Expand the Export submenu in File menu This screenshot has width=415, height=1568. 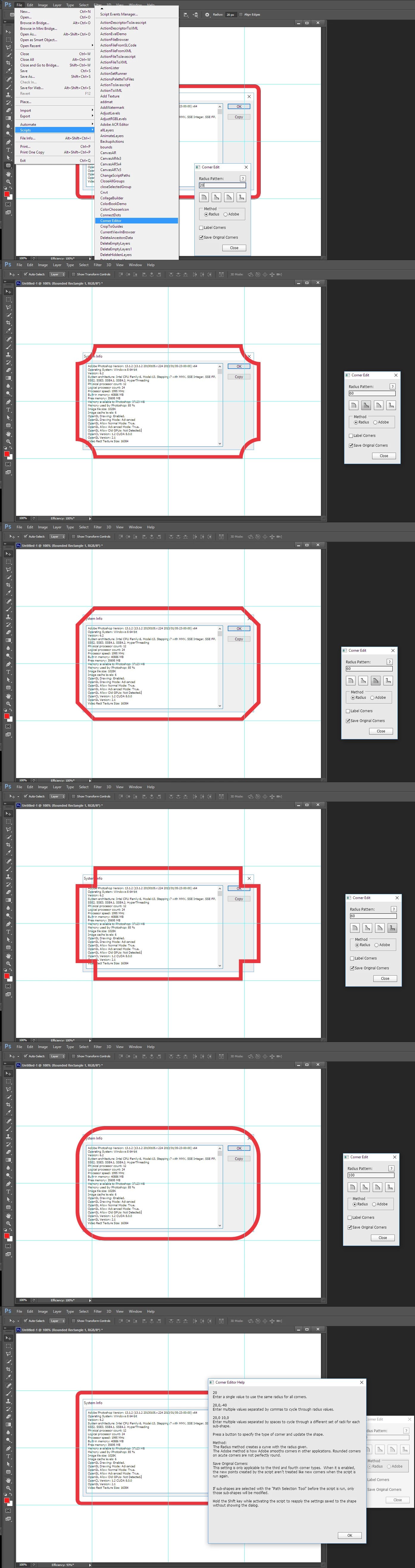pos(55,116)
